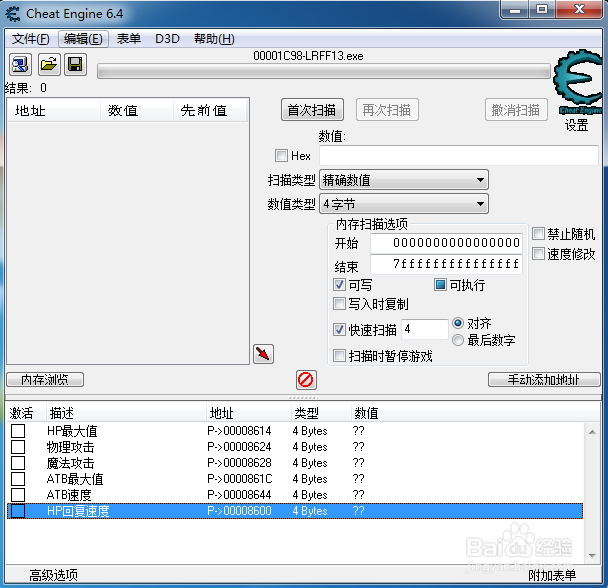Screen dimensions: 608x588
Task: Click the 地址 column header in results
Action: [54, 110]
